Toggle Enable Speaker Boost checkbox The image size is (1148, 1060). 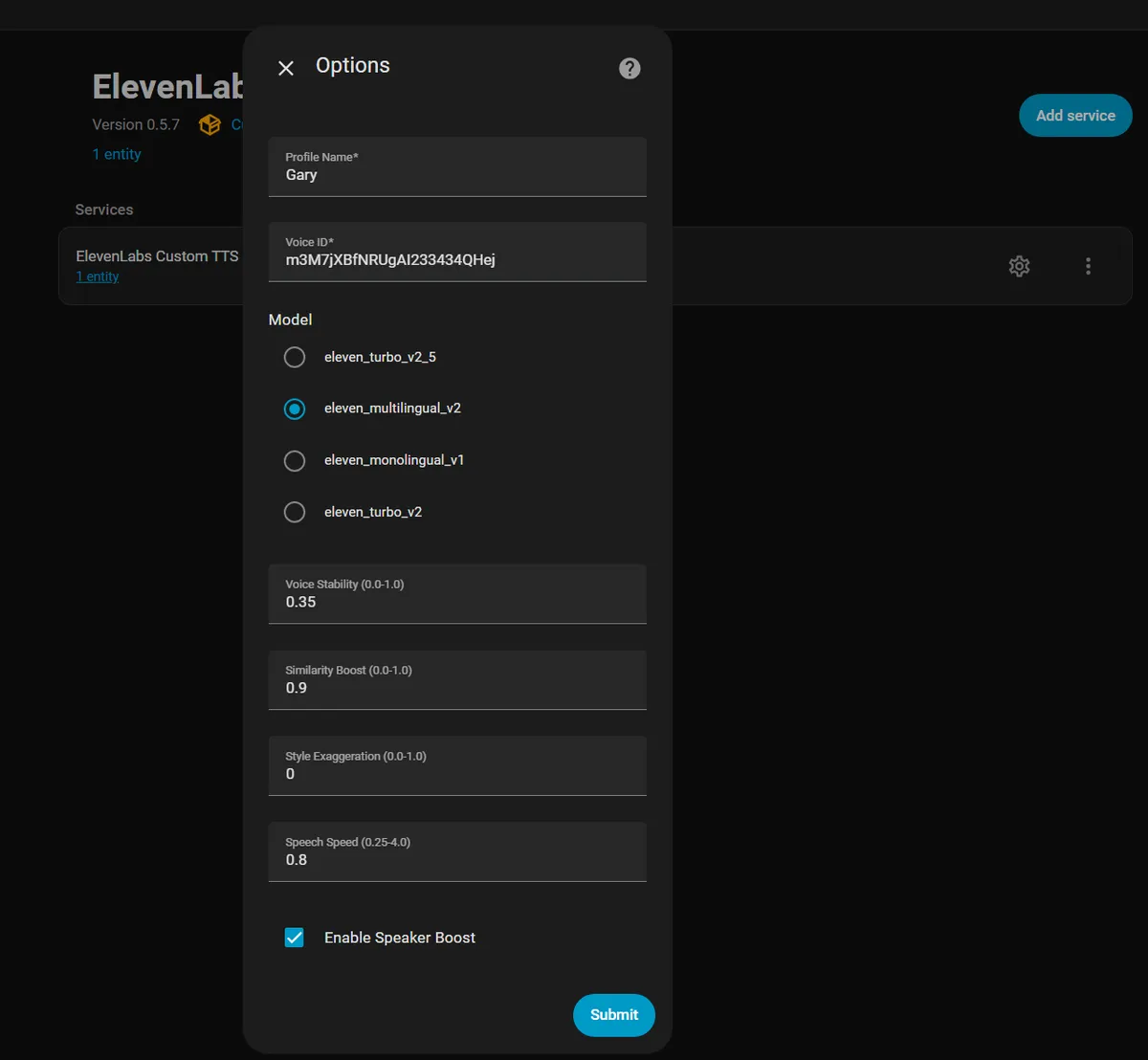(295, 938)
